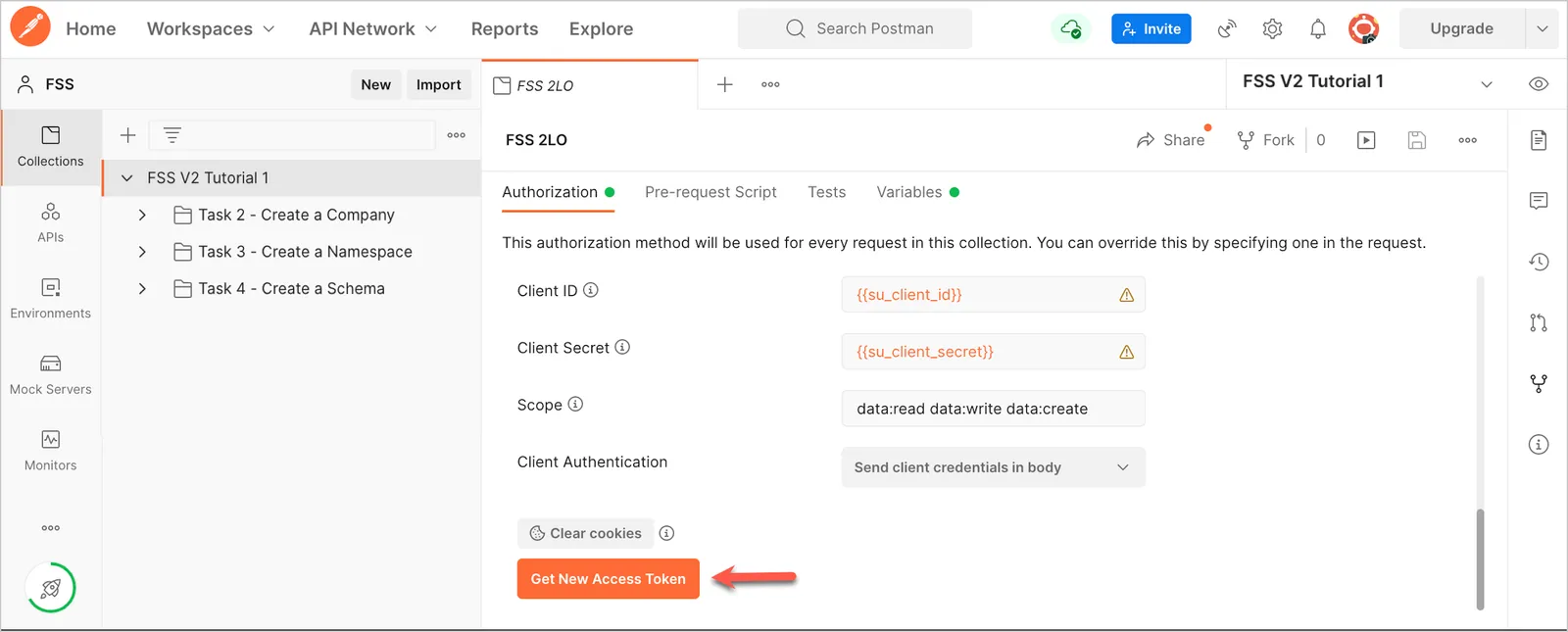Open the settings gear icon
1568x632 pixels.
pyautogui.click(x=1272, y=29)
